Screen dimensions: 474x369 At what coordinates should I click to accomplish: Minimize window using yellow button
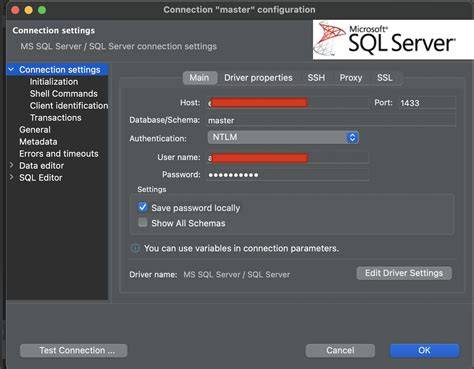click(x=29, y=10)
